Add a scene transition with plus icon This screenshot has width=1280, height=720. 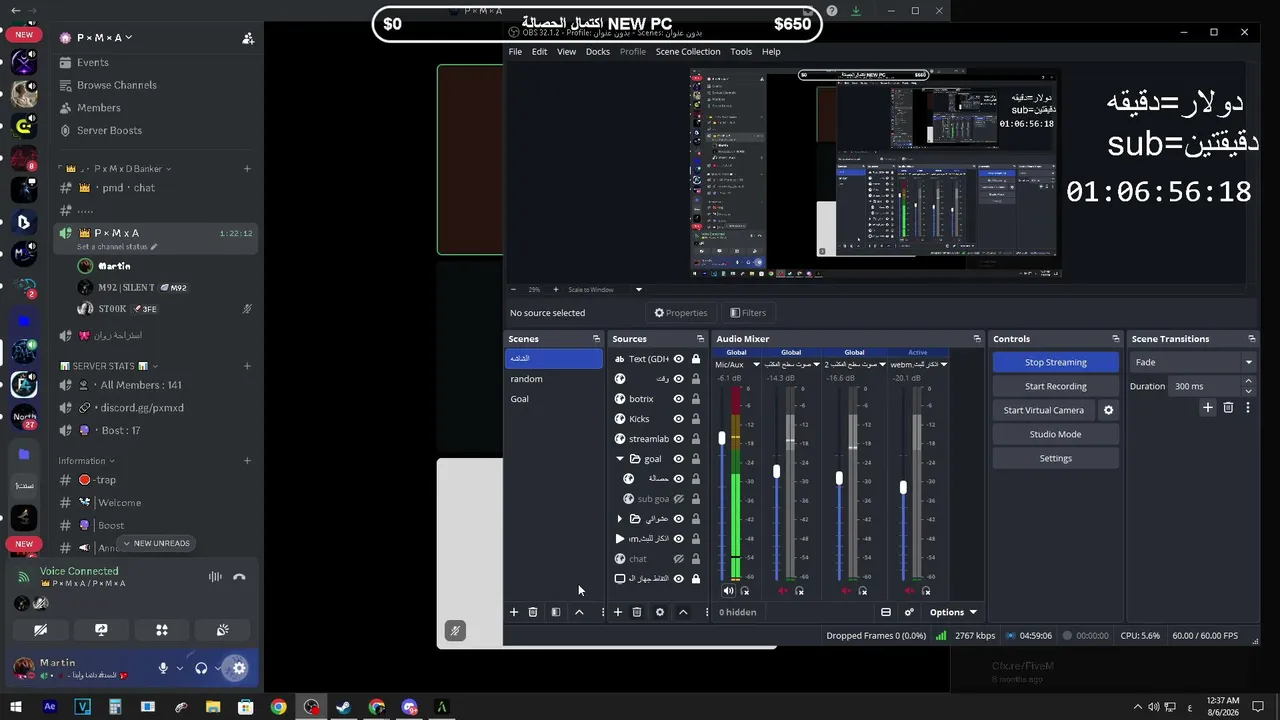(x=1208, y=408)
